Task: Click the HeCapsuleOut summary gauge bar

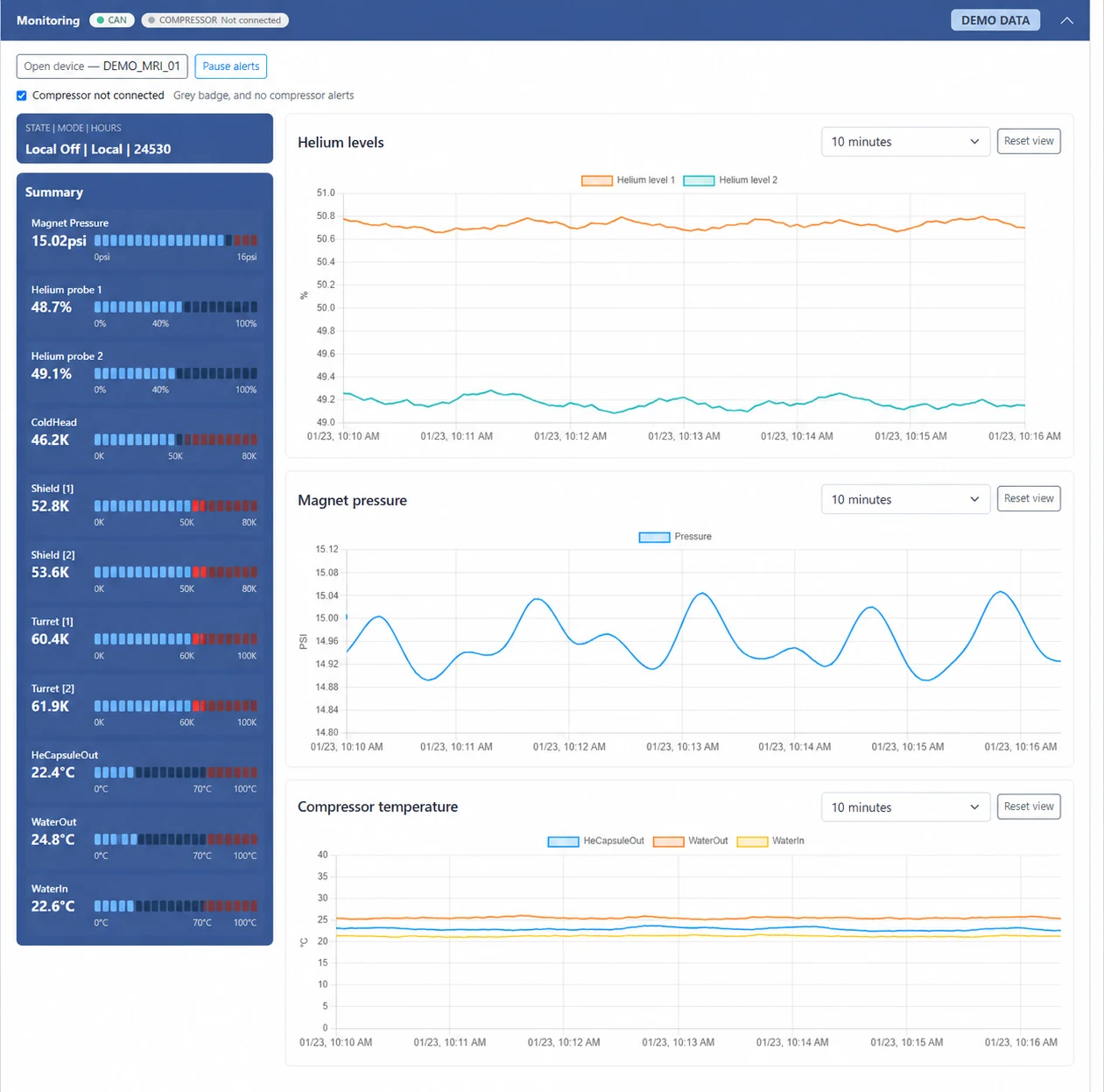Action: click(x=176, y=772)
